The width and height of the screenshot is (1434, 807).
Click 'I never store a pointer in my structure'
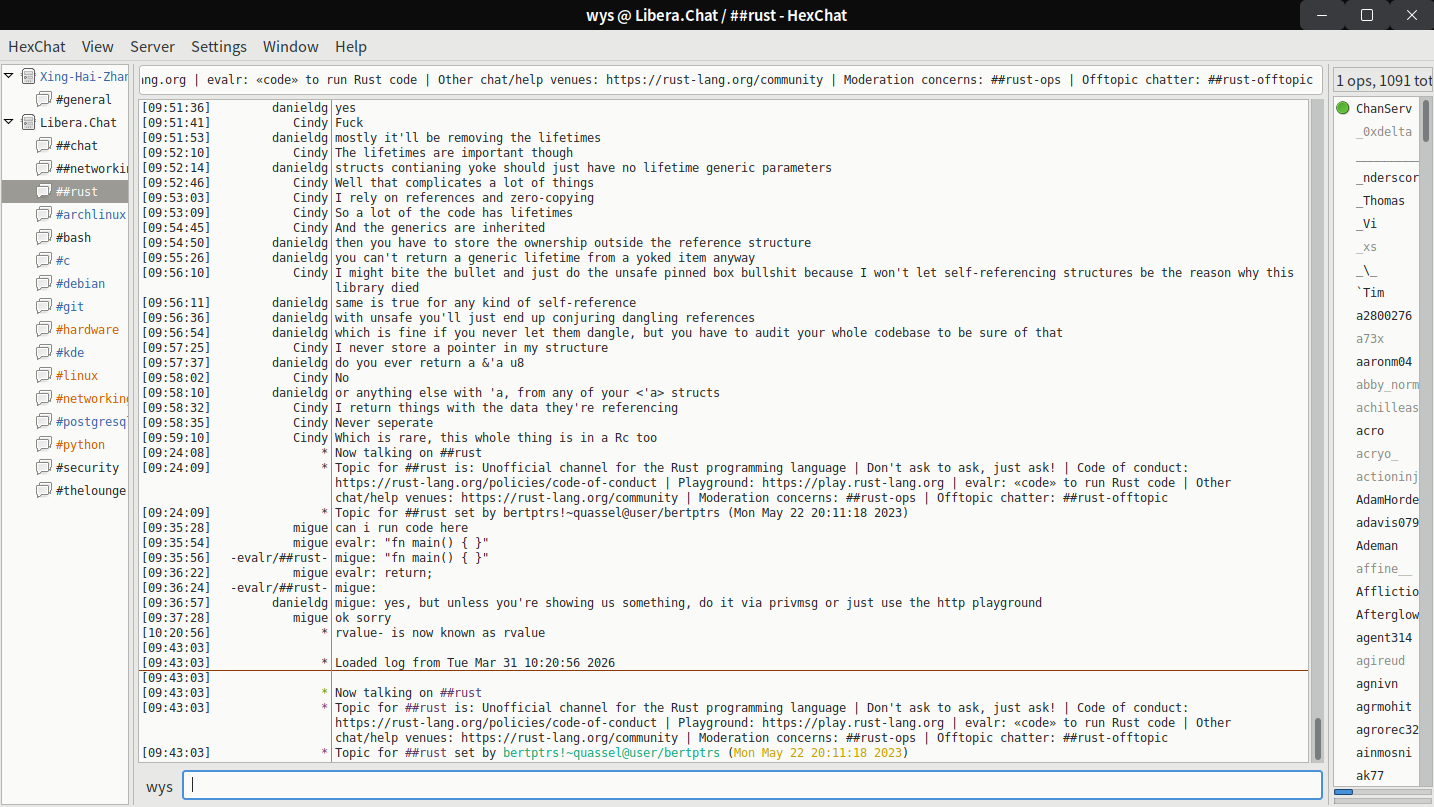[x=471, y=348]
